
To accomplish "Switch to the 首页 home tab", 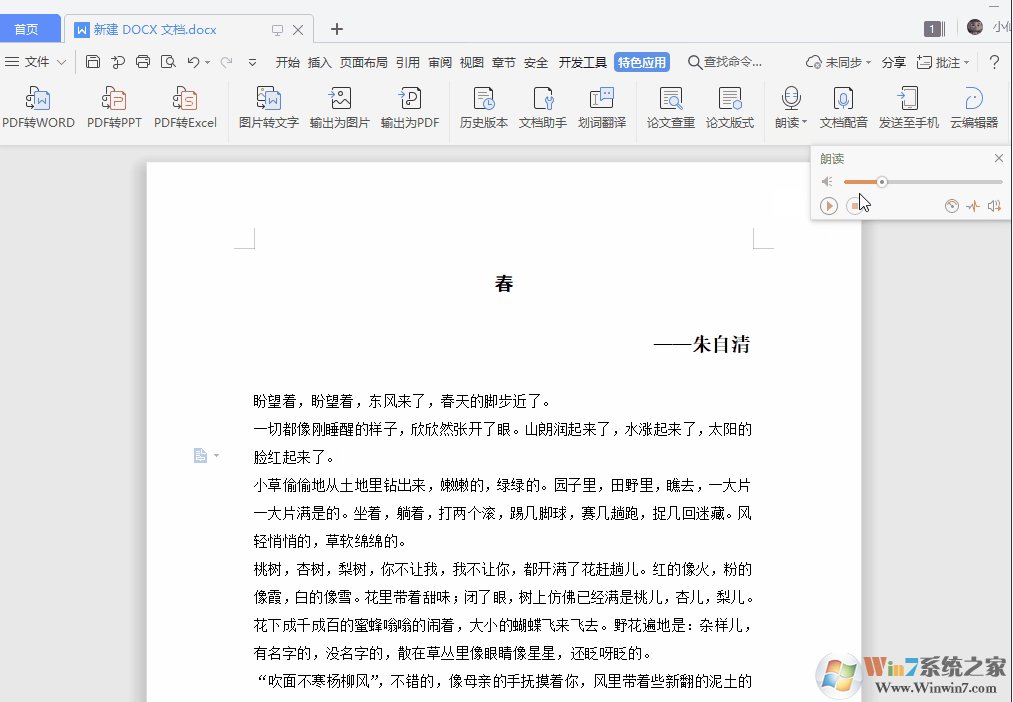I will coord(30,27).
